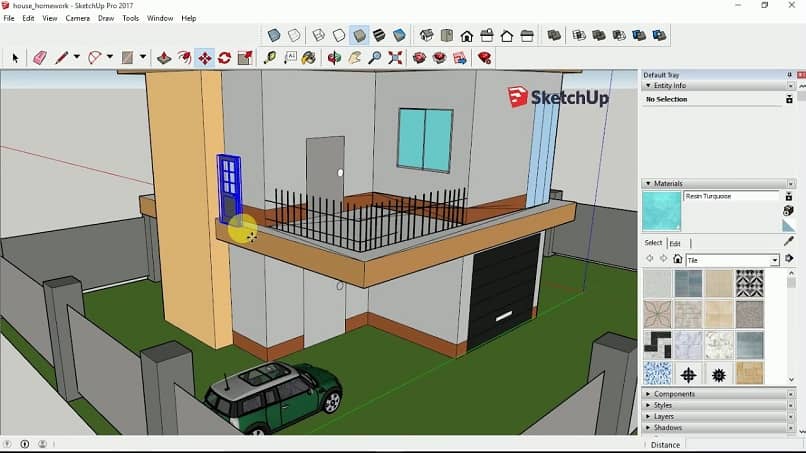Click the Send to LayOut icon
This screenshot has height=453, width=806.
pos(460,58)
